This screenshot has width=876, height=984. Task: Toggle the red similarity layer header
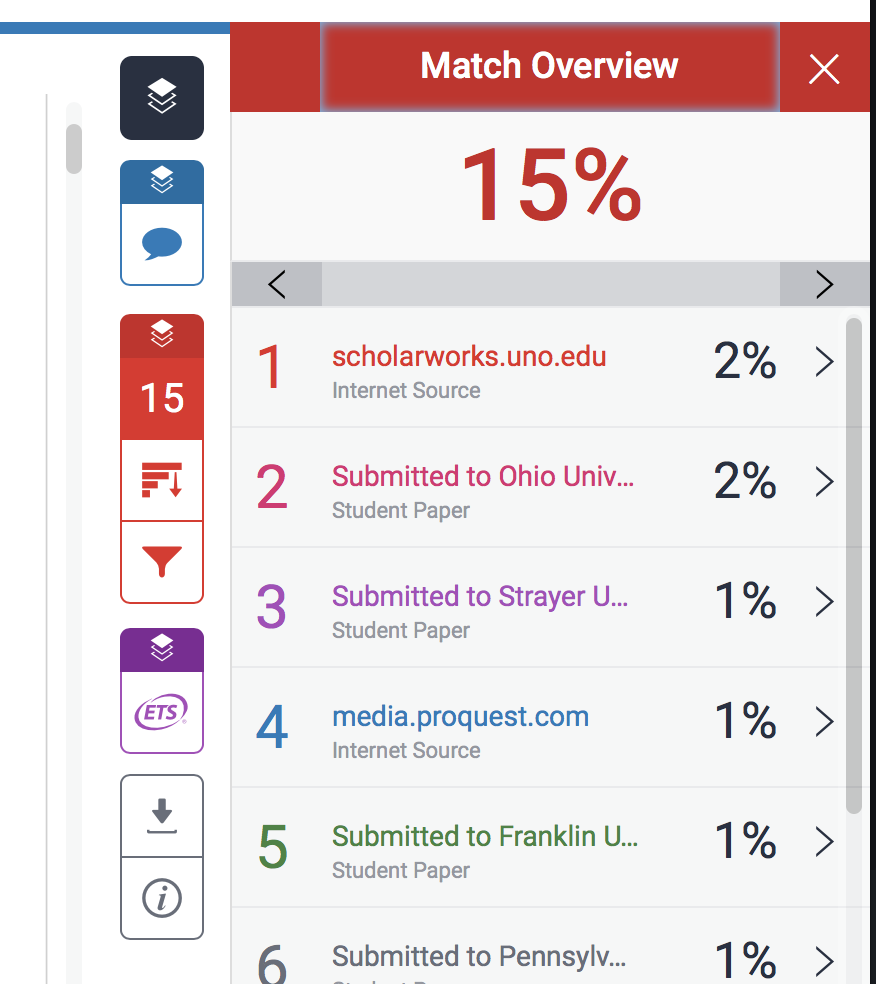[x=162, y=336]
